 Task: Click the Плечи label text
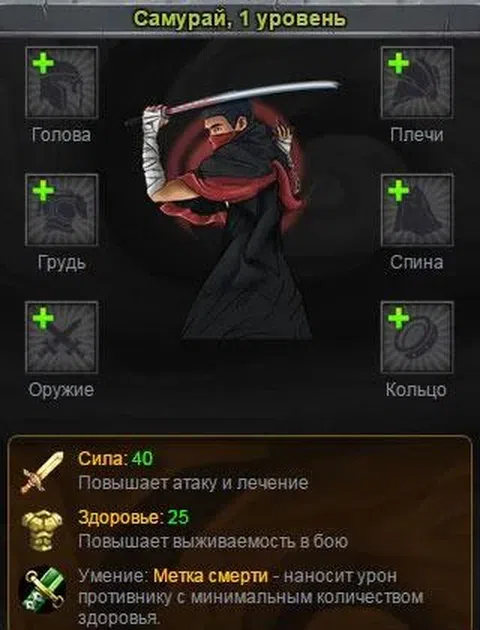tap(417, 135)
